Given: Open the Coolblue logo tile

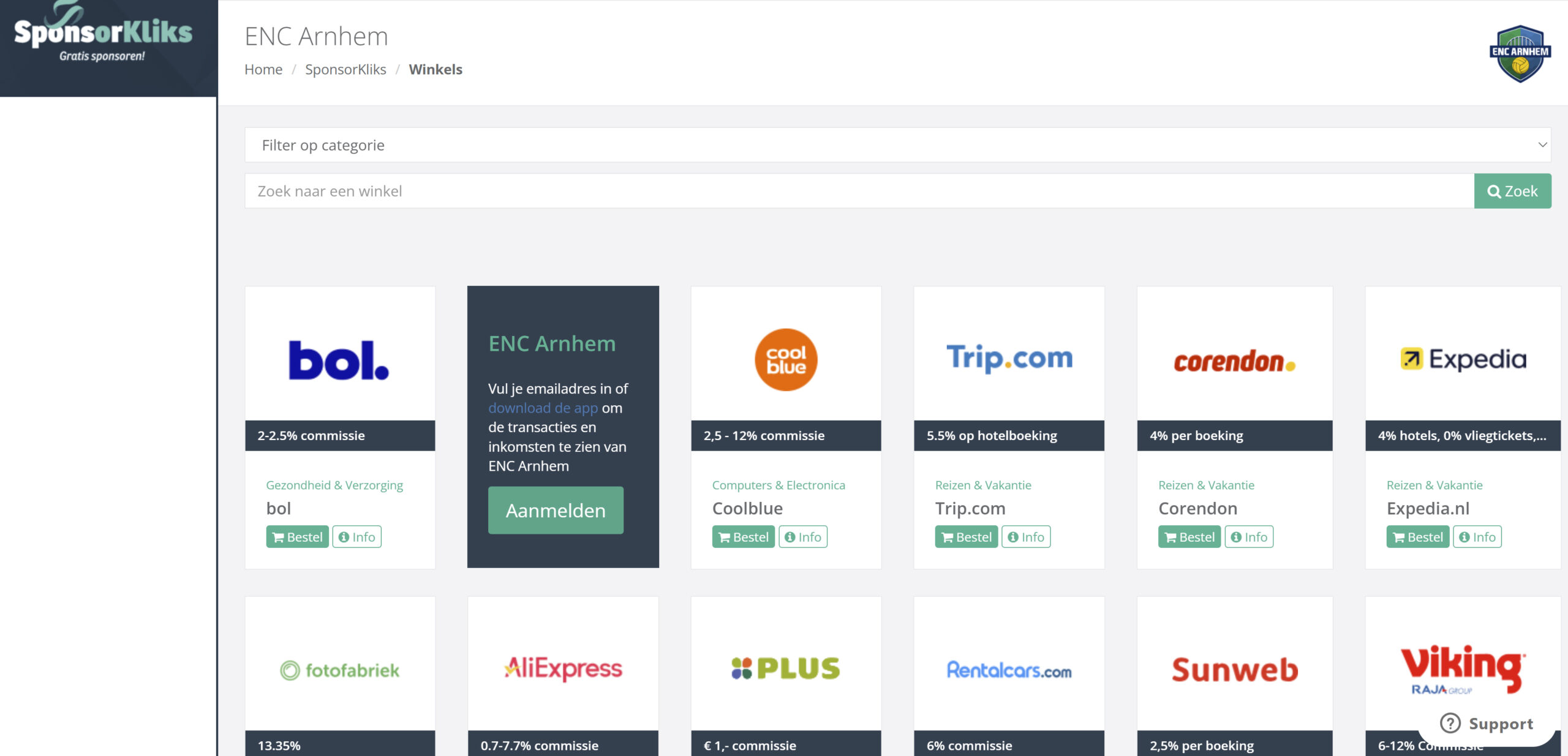Looking at the screenshot, I should pyautogui.click(x=786, y=360).
